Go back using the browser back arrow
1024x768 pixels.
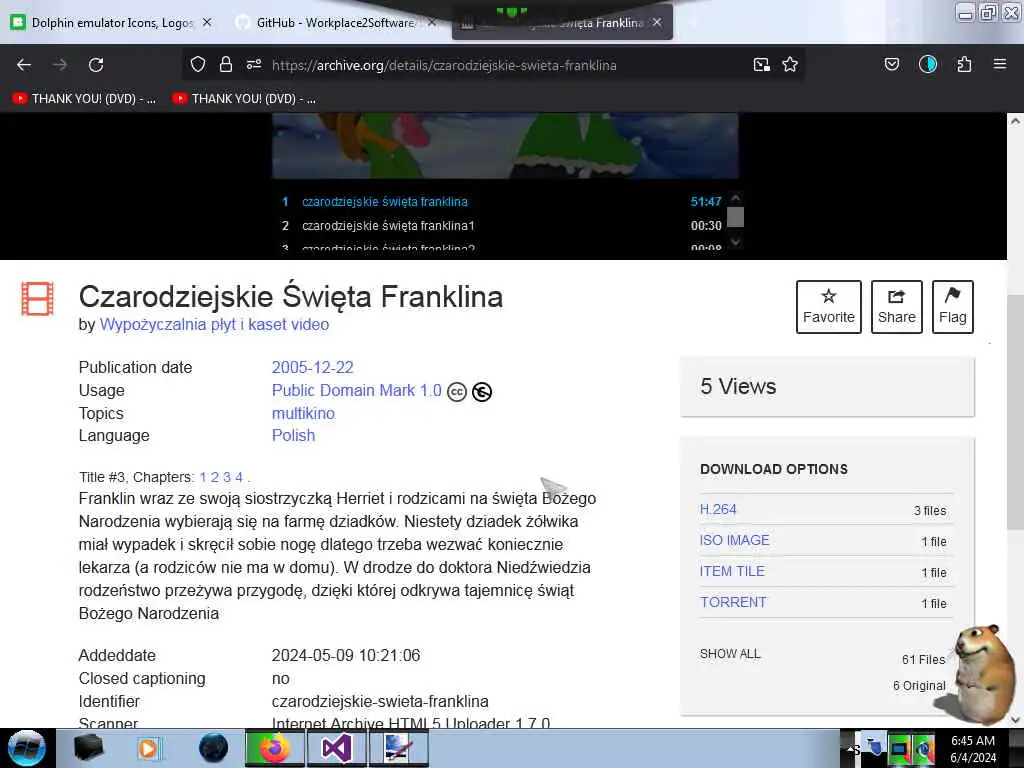point(24,65)
